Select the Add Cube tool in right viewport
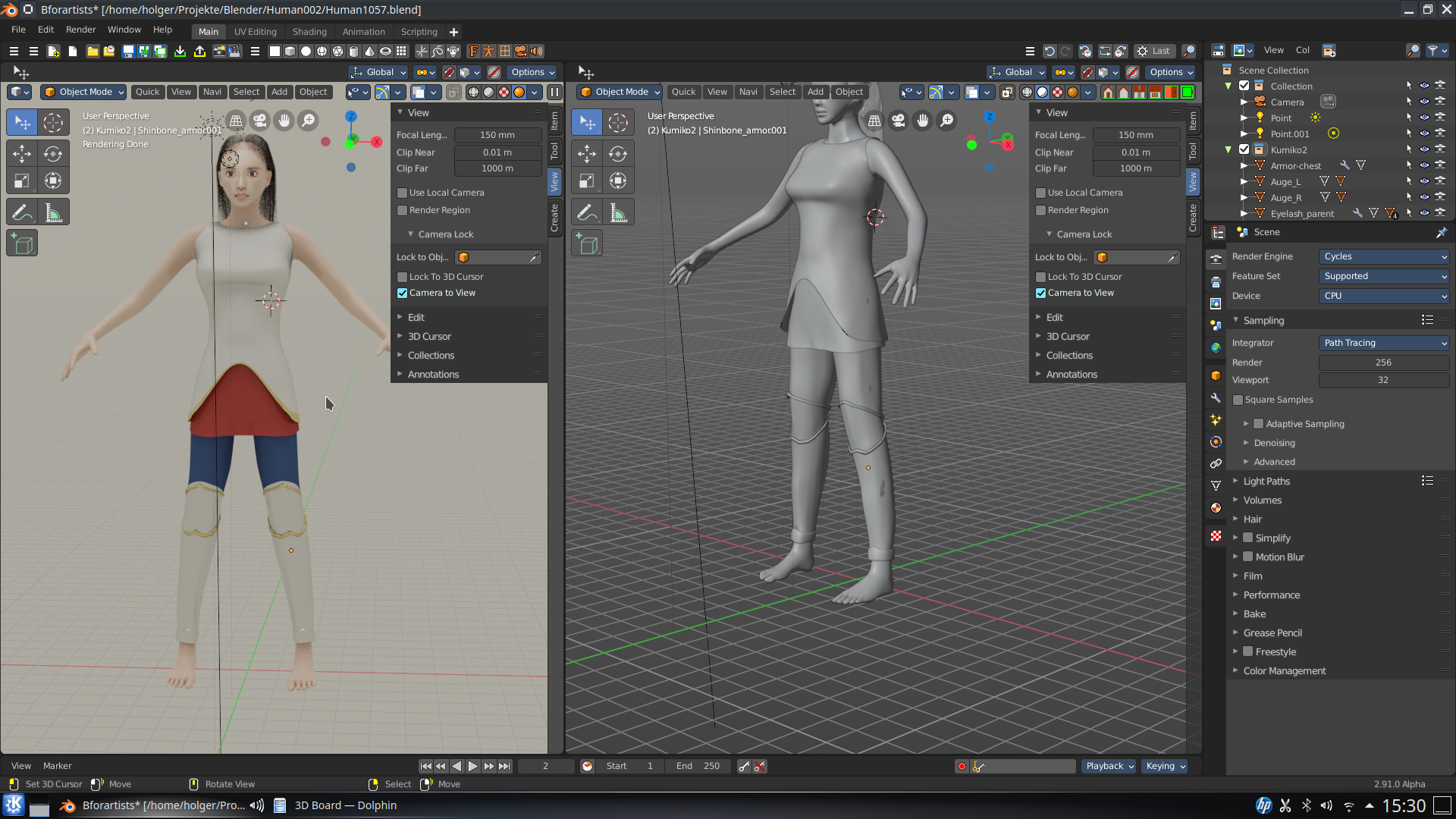 point(587,244)
